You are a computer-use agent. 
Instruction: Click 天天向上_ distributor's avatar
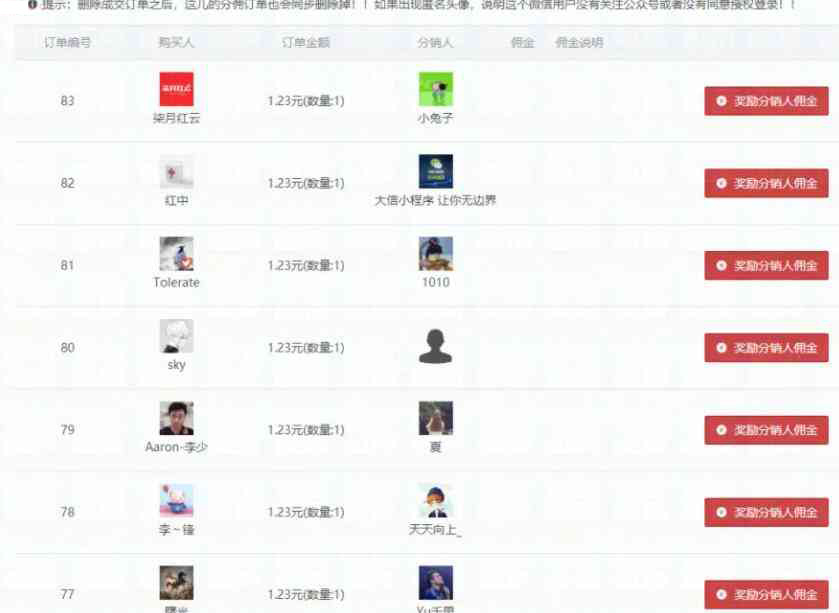[x=436, y=501]
